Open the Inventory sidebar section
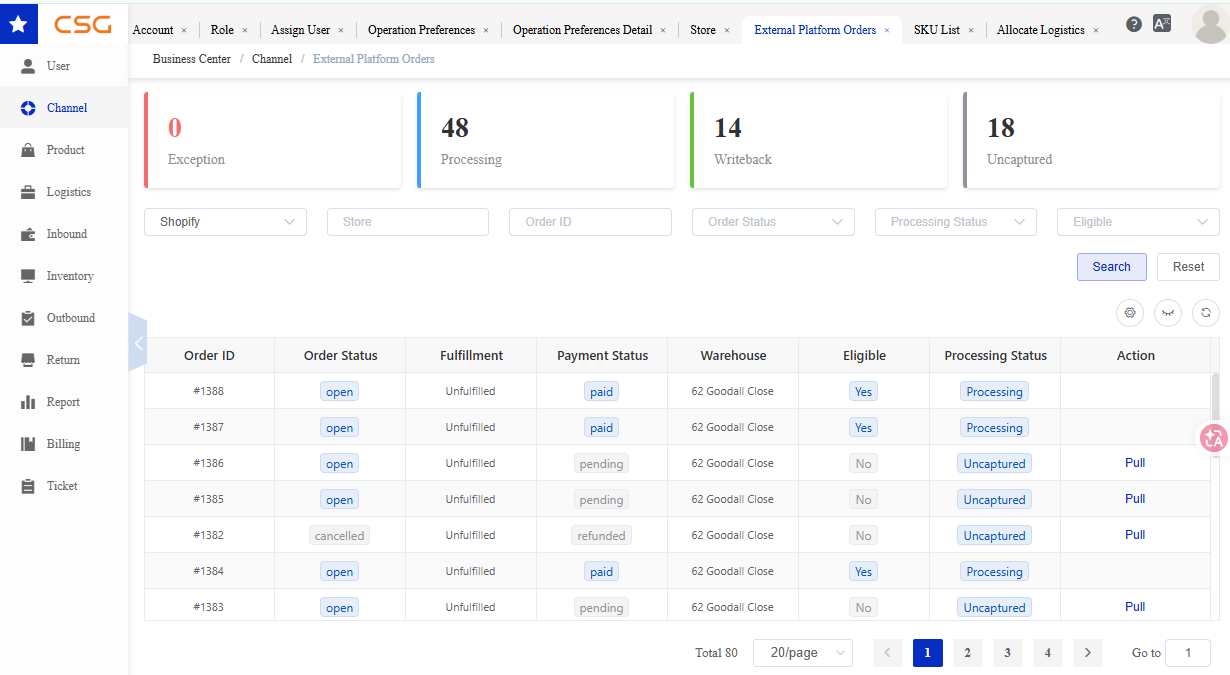Image resolution: width=1230 pixels, height=675 pixels. pos(64,276)
